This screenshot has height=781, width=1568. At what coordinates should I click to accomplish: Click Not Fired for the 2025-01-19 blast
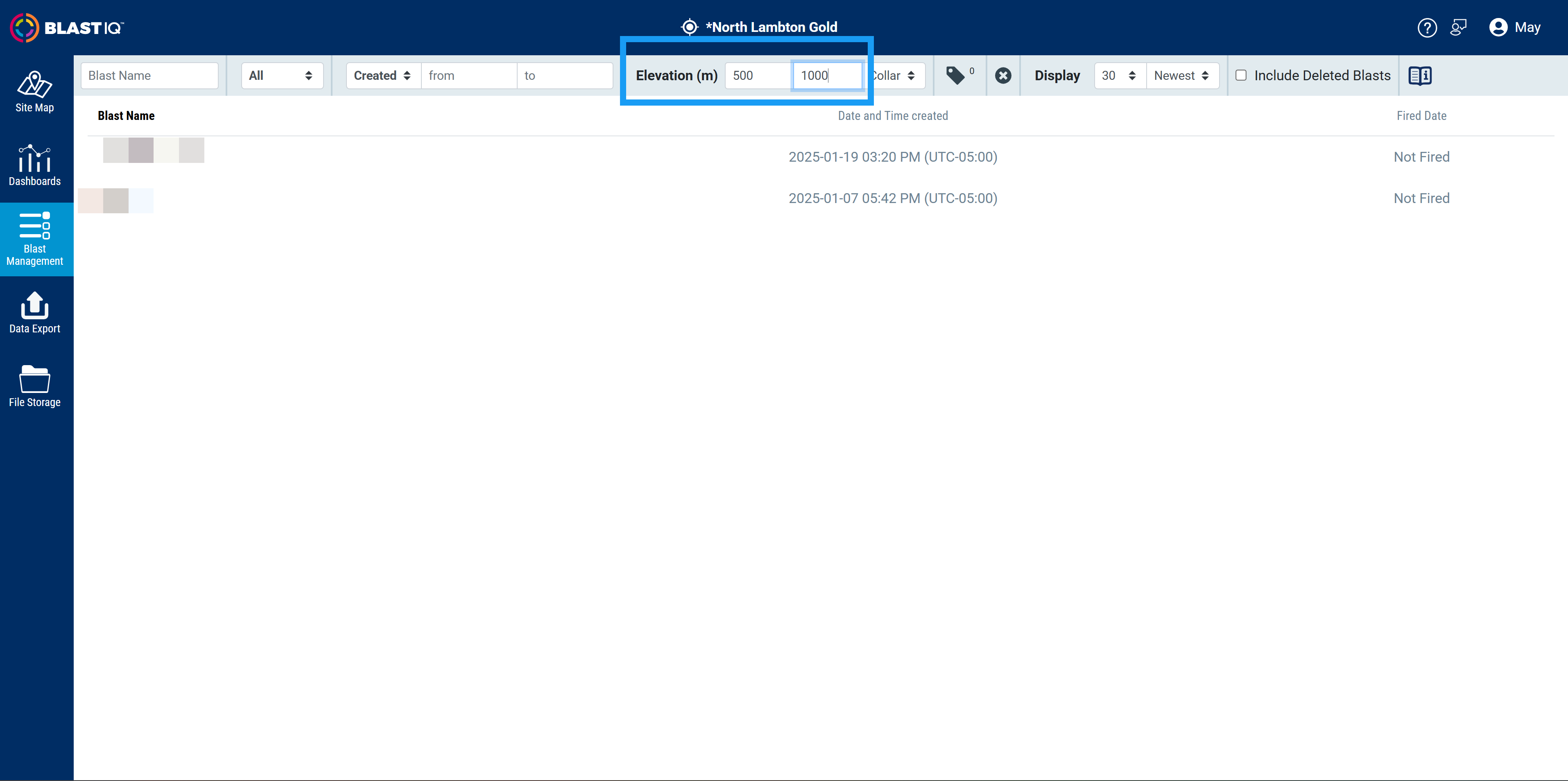(x=1421, y=157)
